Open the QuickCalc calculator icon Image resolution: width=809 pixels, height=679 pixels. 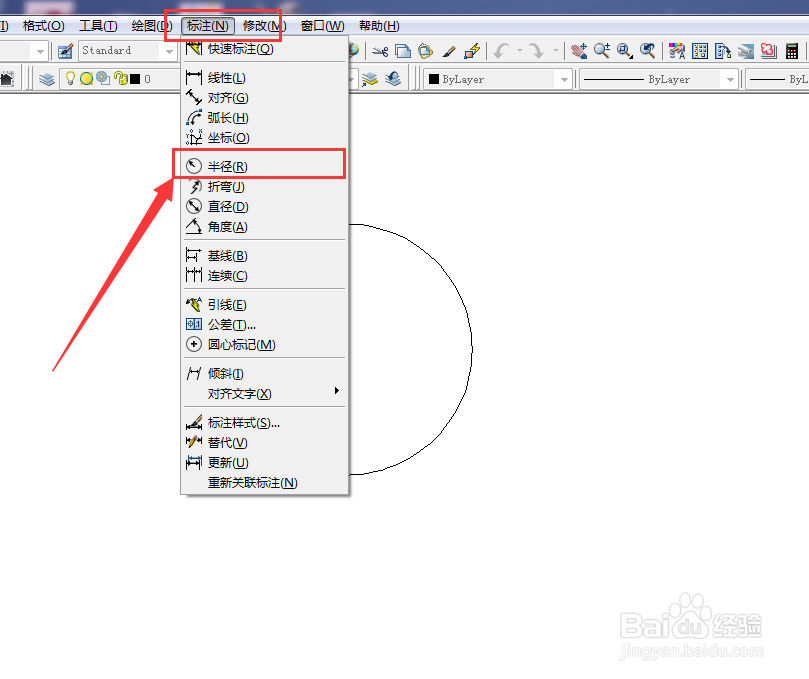792,51
